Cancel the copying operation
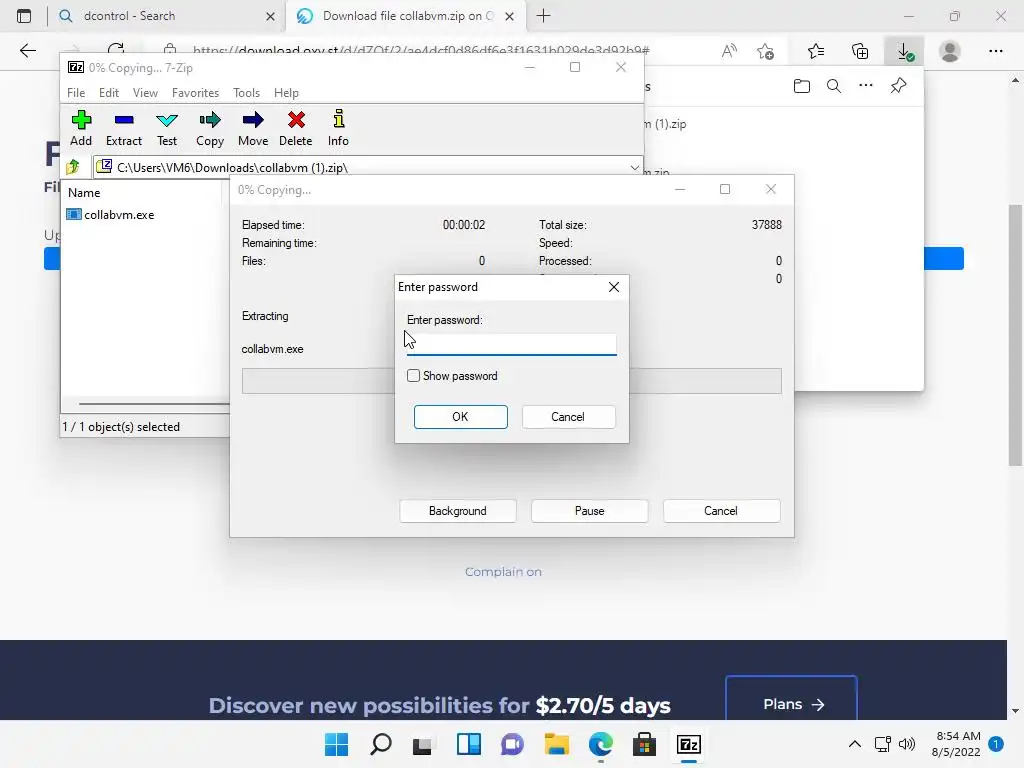1024x768 pixels. [x=721, y=511]
